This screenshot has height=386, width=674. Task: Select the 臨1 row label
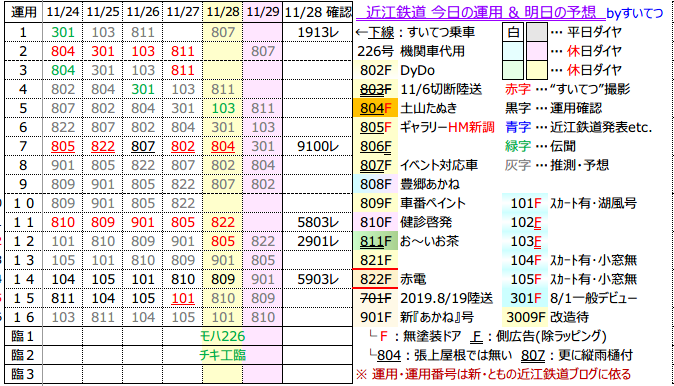[x=23, y=336]
